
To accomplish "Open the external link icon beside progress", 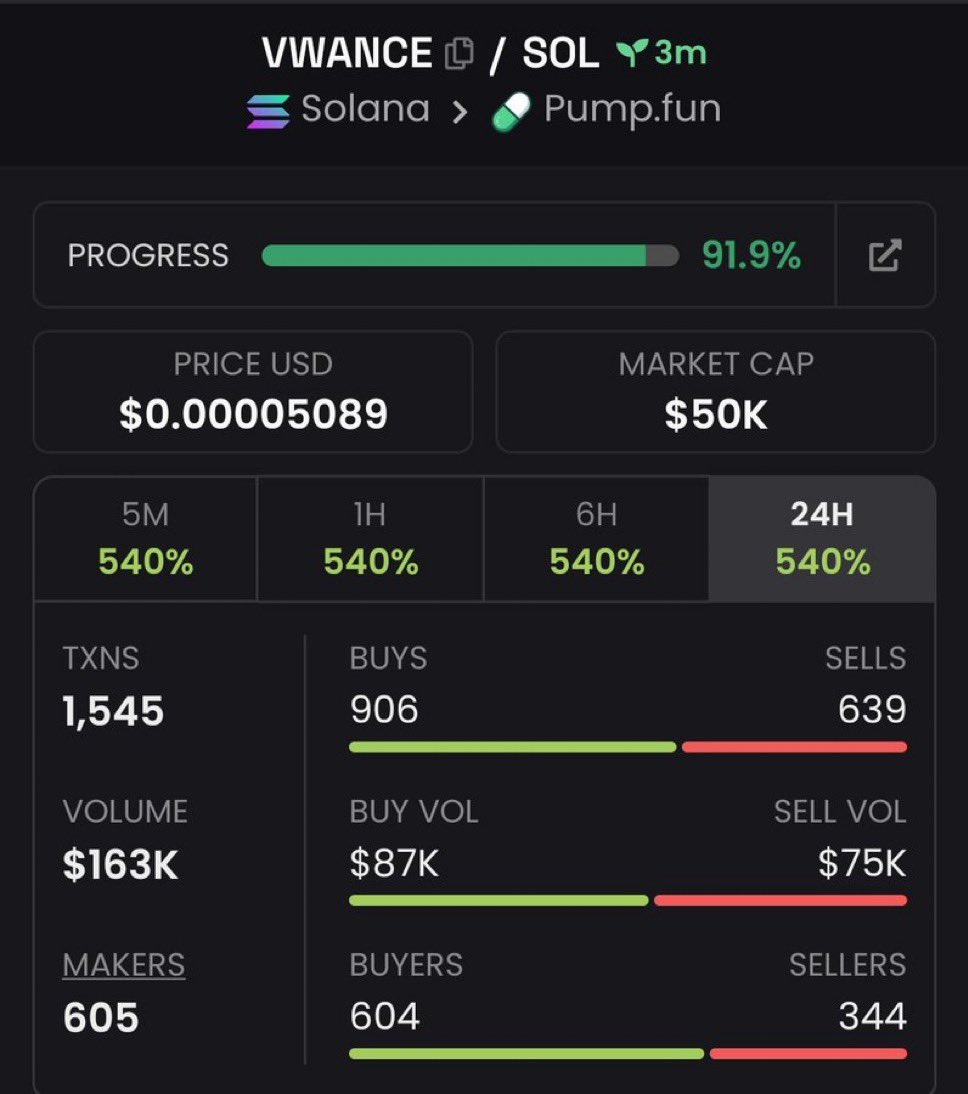I will pyautogui.click(x=885, y=256).
